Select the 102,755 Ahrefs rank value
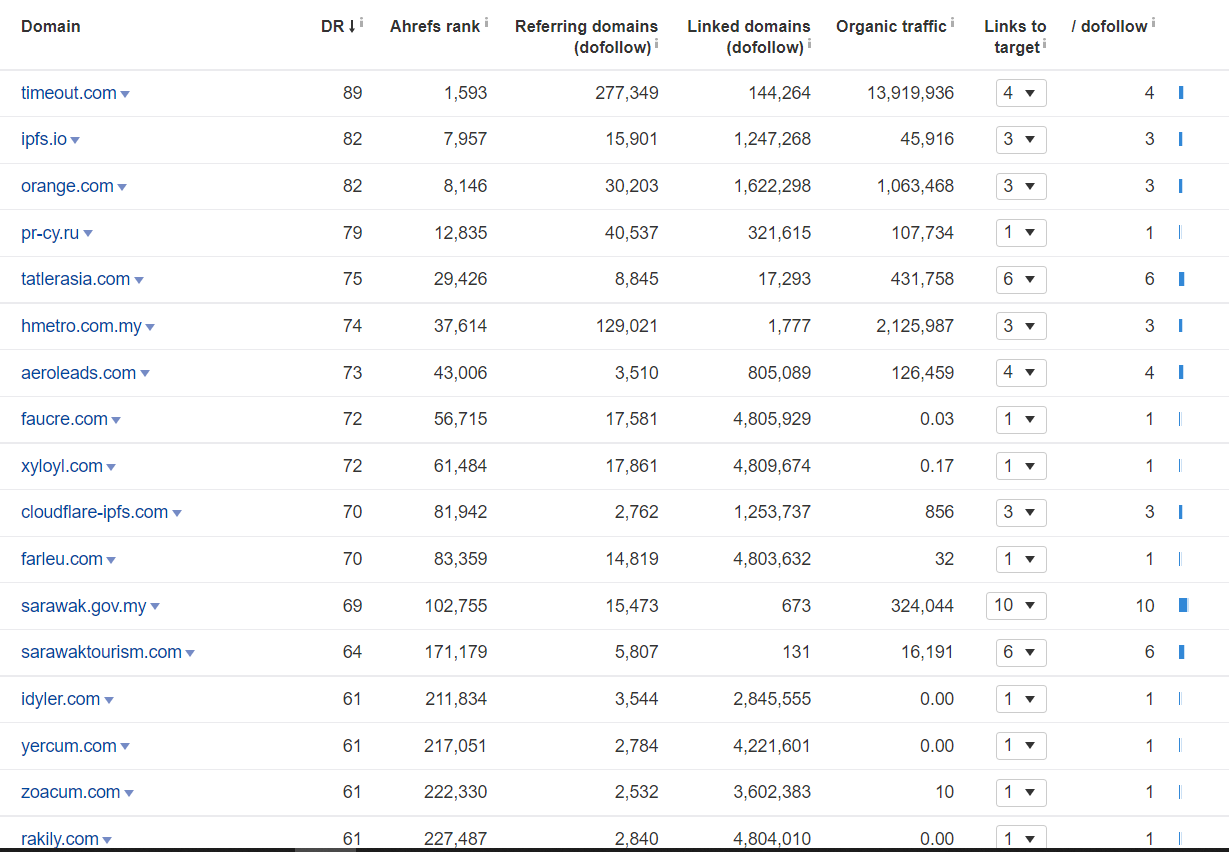The height and width of the screenshot is (852, 1229). click(x=456, y=606)
